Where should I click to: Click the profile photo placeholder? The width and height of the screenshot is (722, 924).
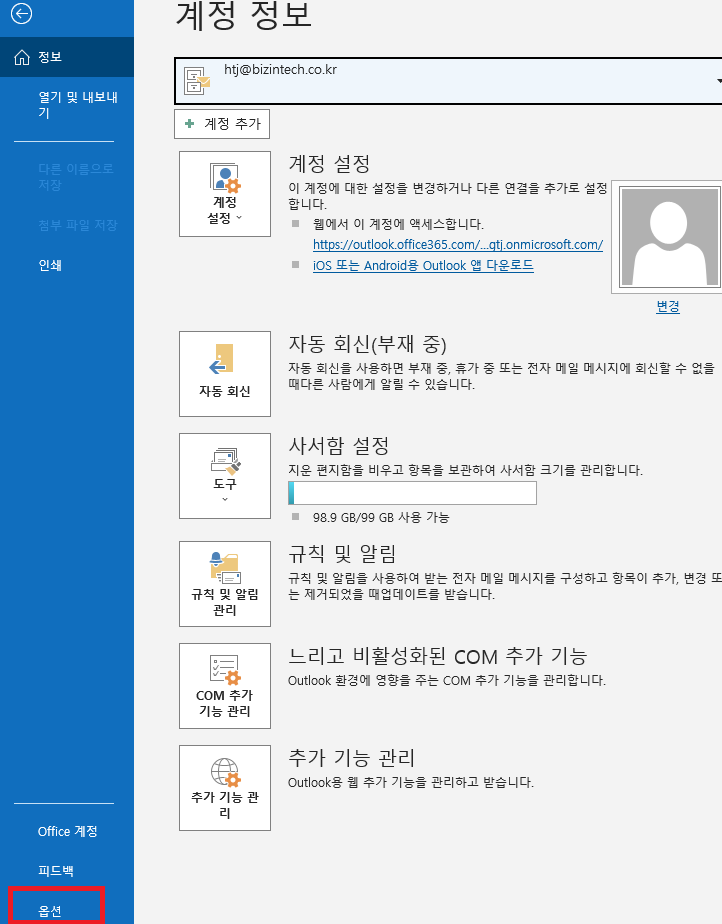pos(668,237)
